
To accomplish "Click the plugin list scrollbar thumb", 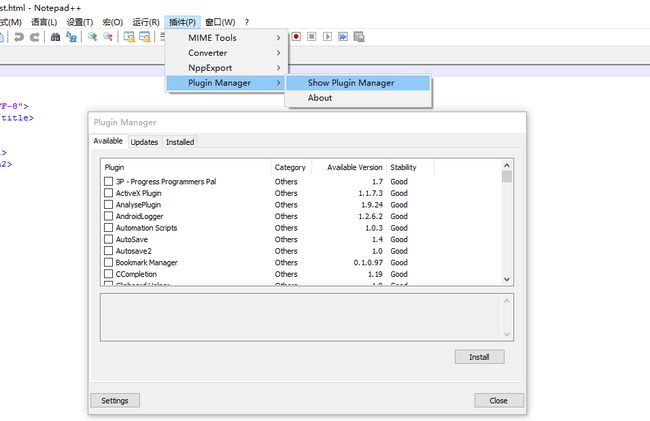I will click(507, 177).
